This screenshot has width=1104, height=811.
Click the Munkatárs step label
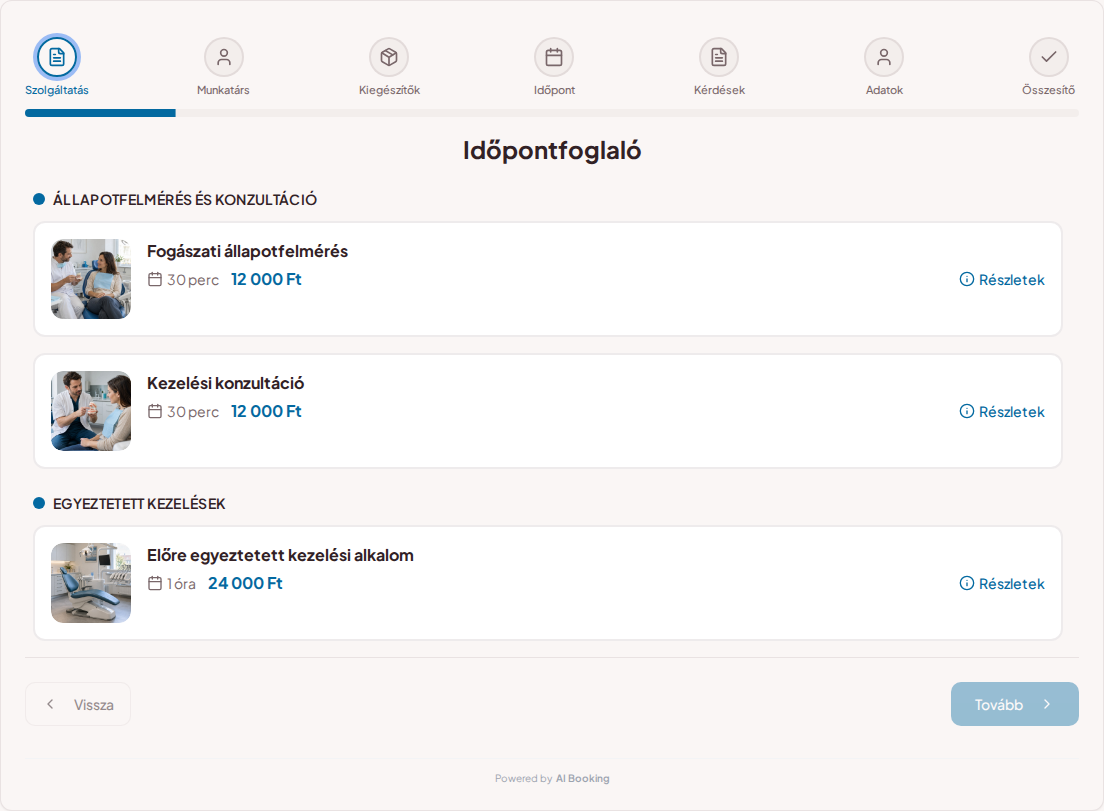point(223,90)
